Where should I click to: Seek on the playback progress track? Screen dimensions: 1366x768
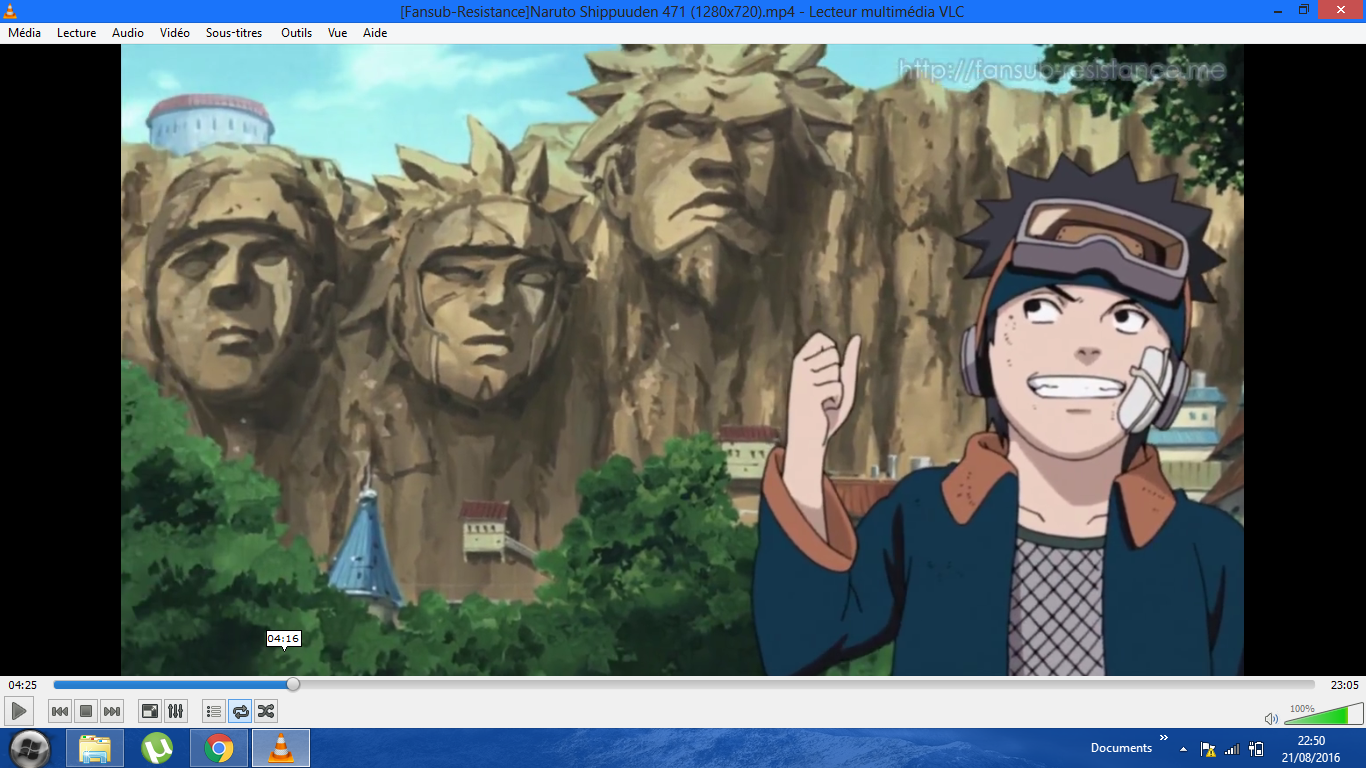684,684
